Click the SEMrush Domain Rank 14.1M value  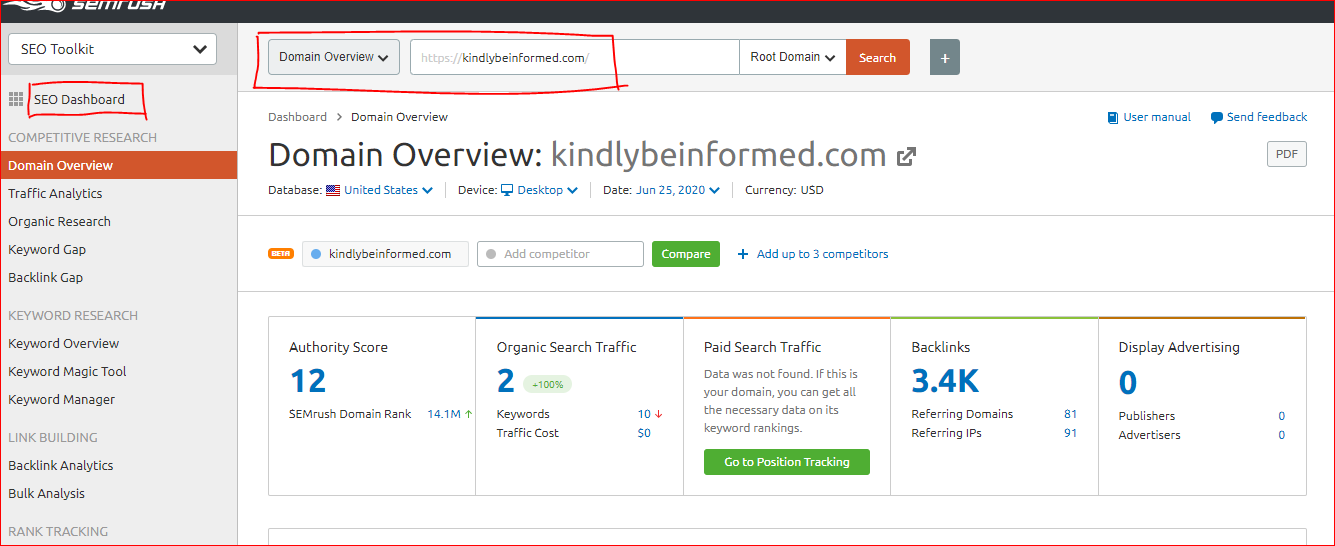(444, 414)
